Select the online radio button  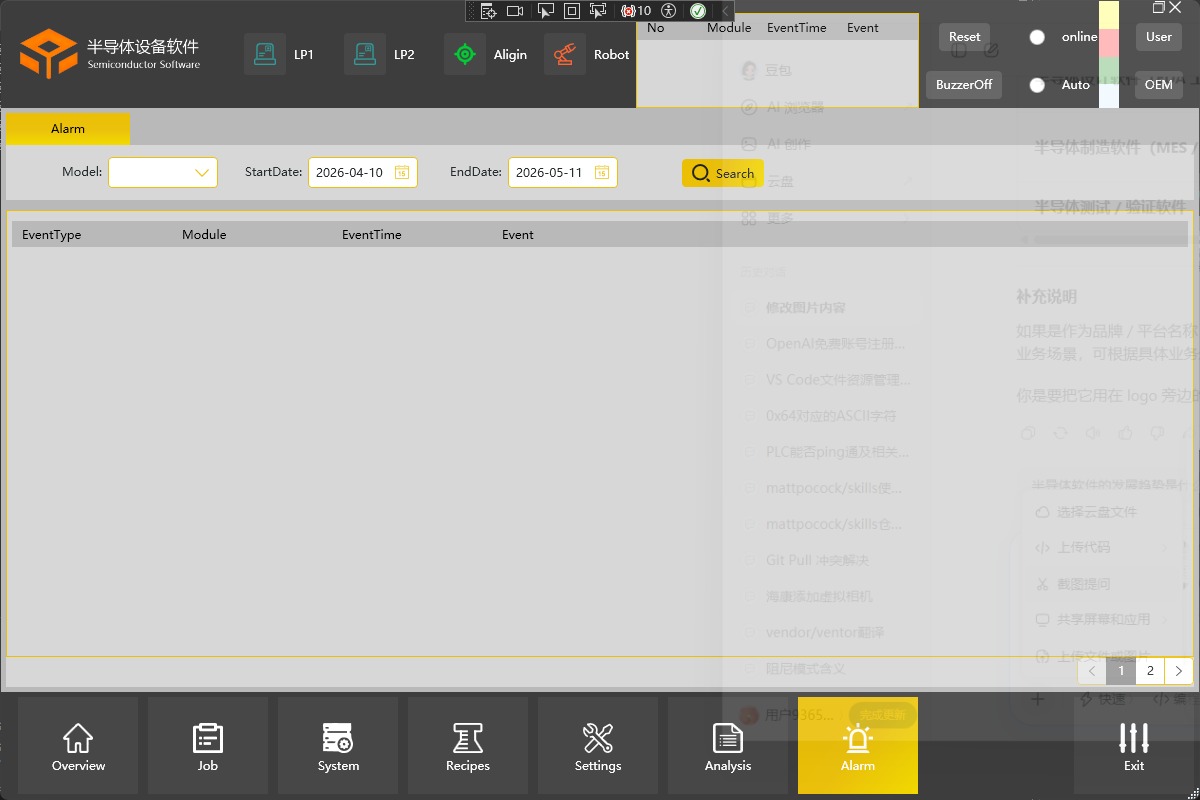[x=1037, y=37]
